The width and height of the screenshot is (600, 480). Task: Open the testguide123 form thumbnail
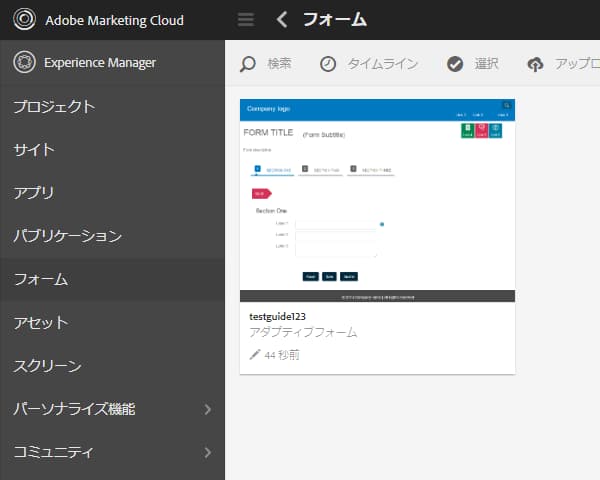click(x=377, y=201)
